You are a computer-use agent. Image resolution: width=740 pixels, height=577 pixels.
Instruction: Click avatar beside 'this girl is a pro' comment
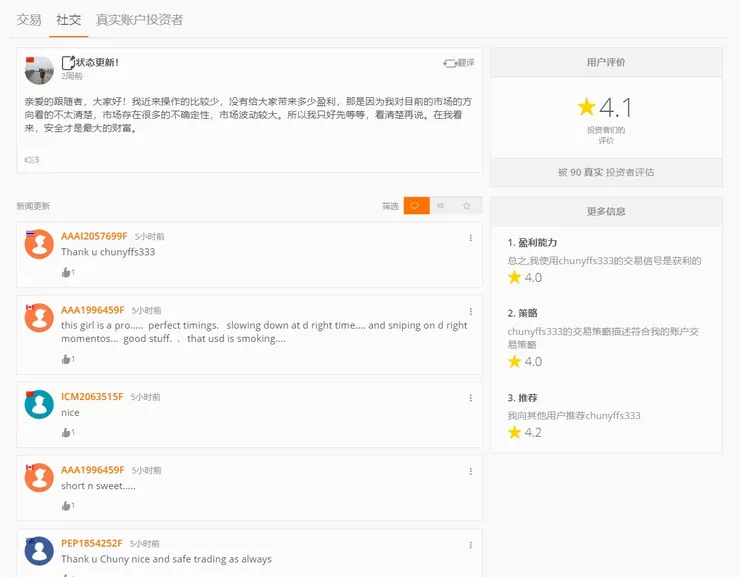tap(39, 318)
